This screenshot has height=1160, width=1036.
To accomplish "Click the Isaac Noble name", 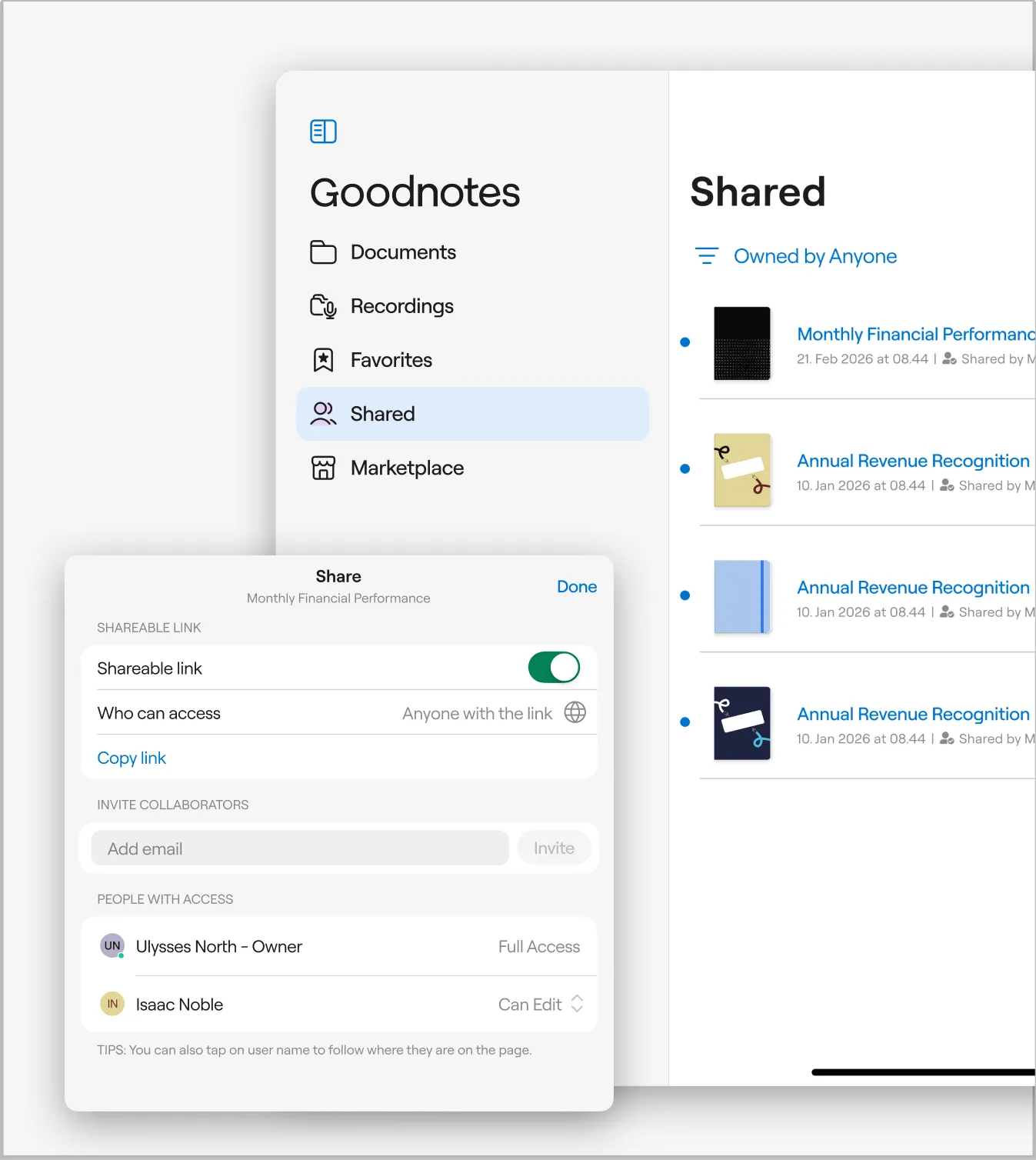I will coord(179,1004).
